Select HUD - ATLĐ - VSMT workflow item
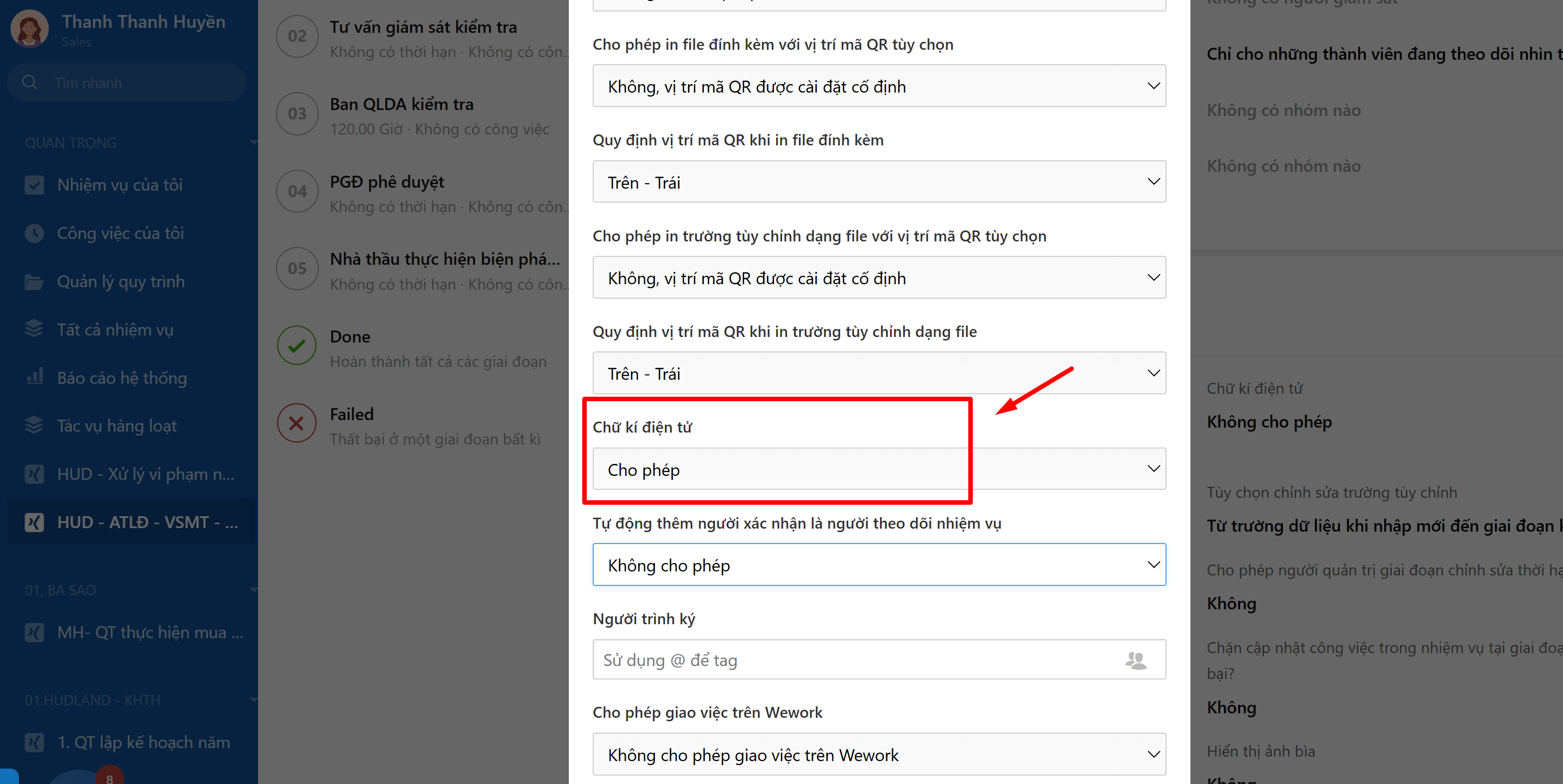The image size is (1563, 784). point(147,522)
